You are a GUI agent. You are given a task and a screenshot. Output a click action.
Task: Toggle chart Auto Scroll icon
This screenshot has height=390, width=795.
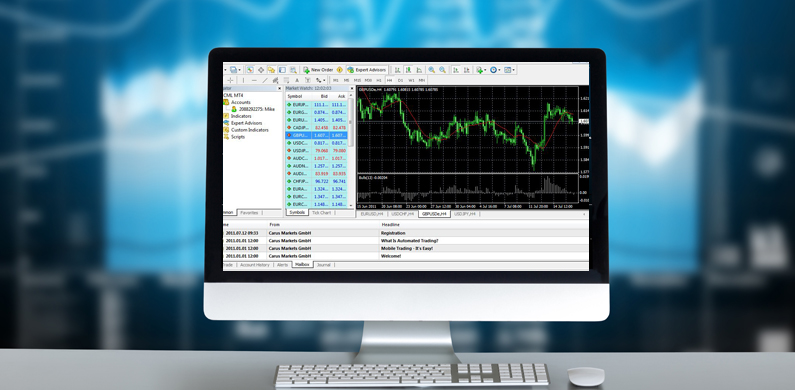pyautogui.click(x=456, y=70)
